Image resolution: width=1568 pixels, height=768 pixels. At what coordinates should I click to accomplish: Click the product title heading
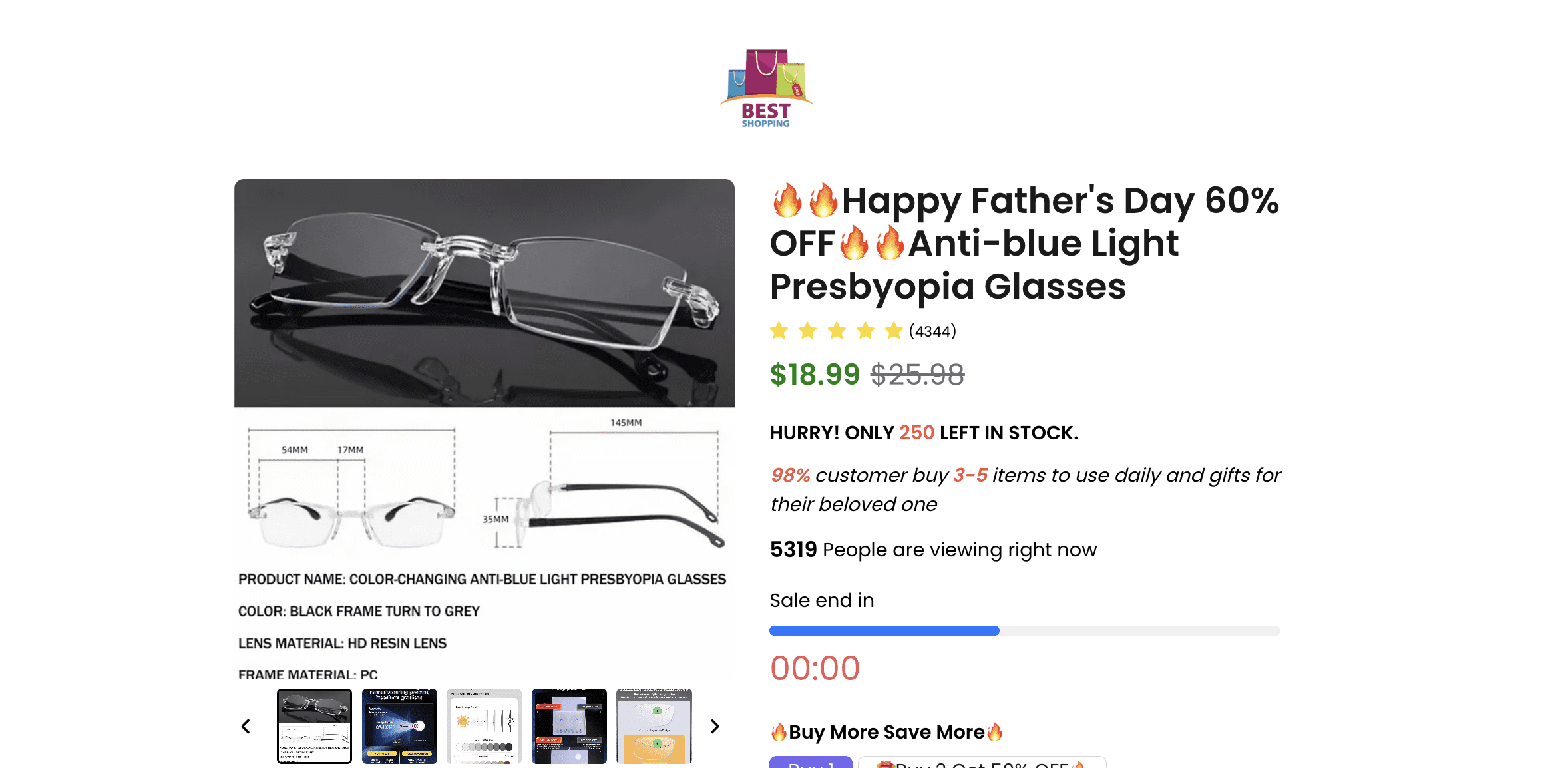click(x=1024, y=243)
